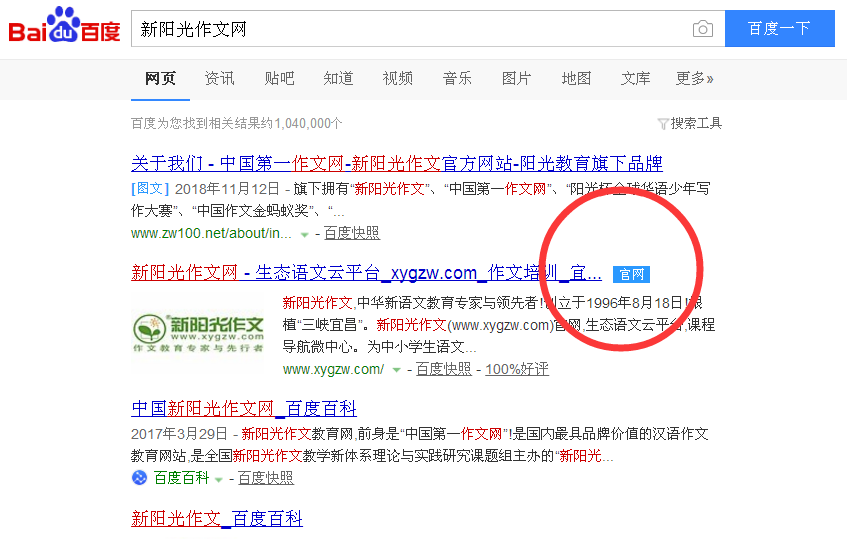Click the 官网 badge
Screen dimensions: 847x539
631,274
